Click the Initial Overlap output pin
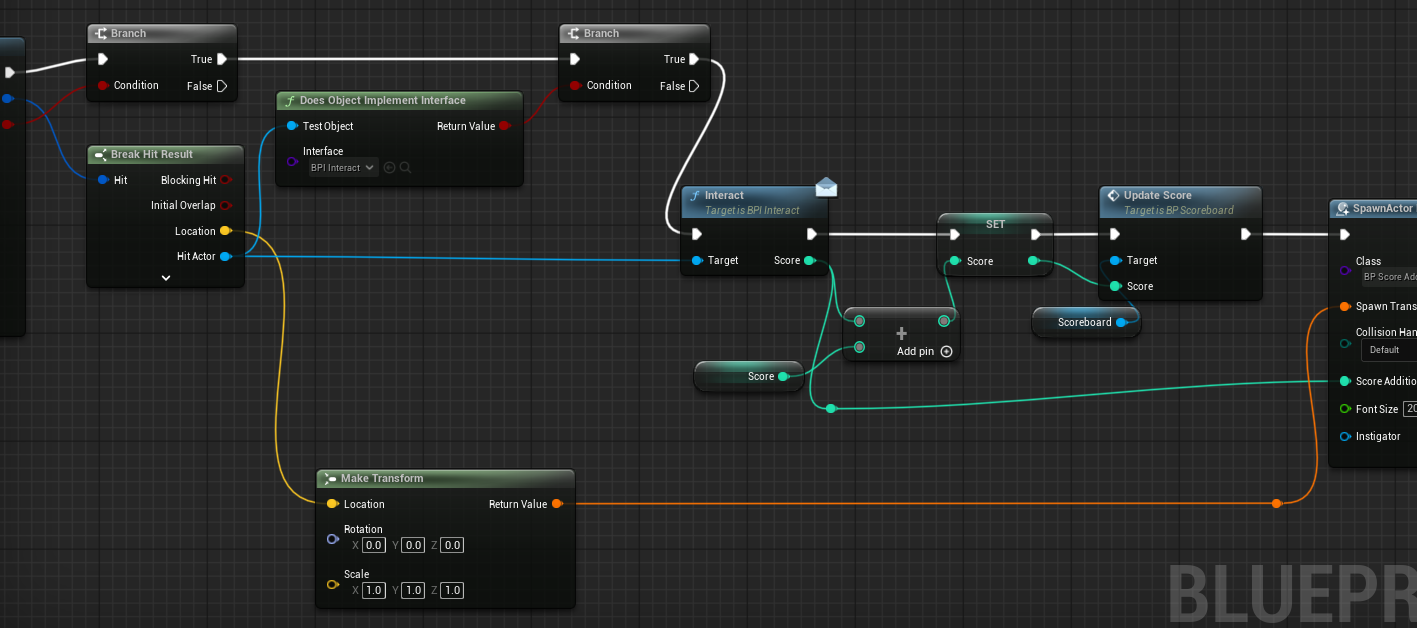1417x628 pixels. (x=226, y=206)
